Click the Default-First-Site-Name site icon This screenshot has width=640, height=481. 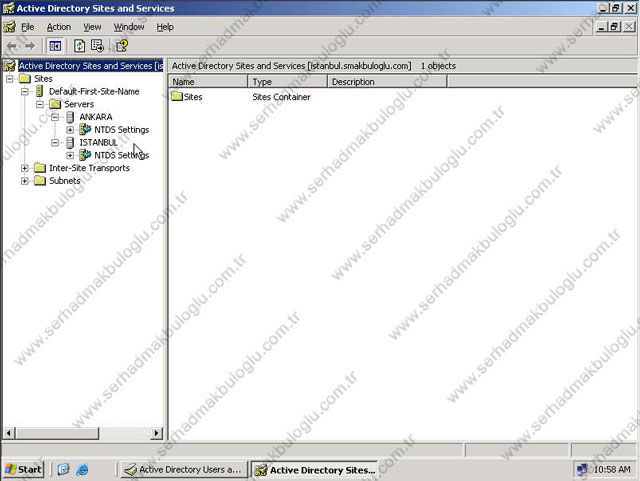[40, 91]
